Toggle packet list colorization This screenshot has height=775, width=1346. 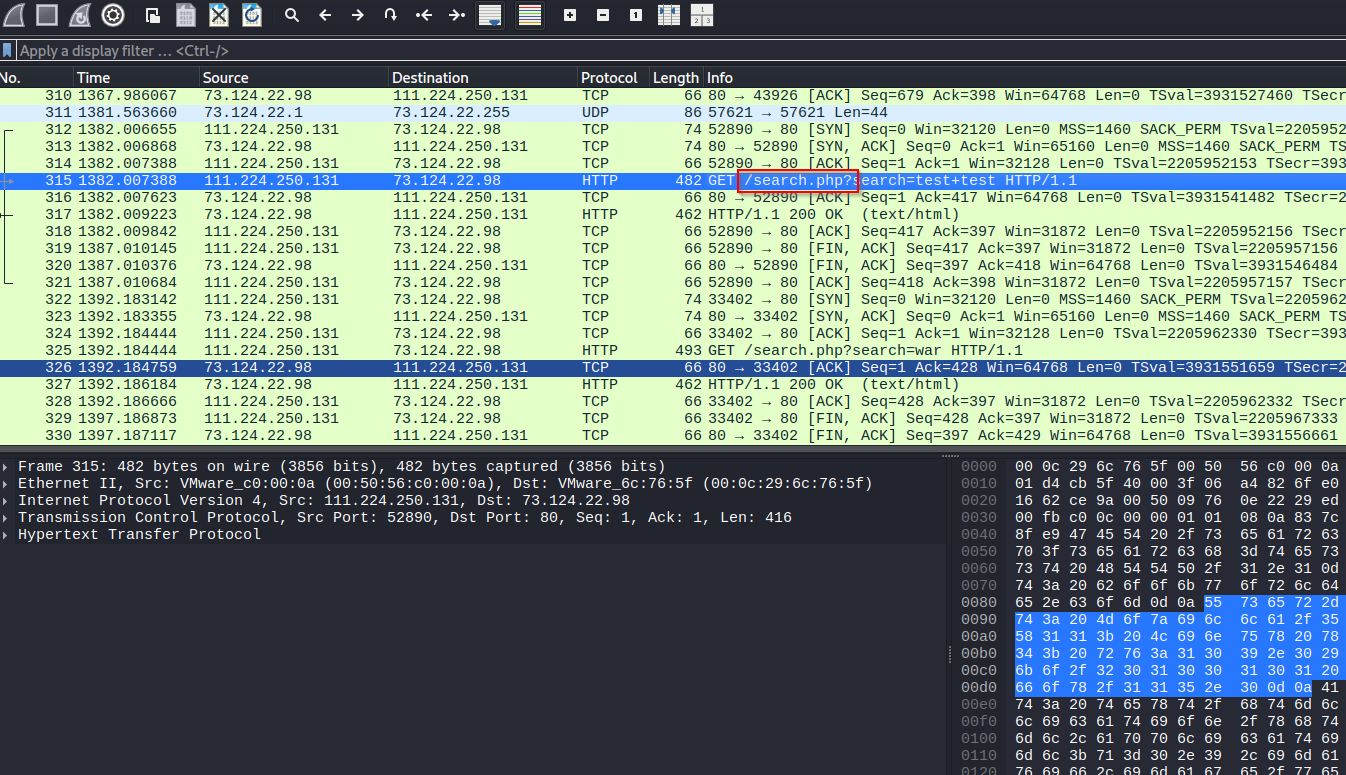[x=529, y=15]
